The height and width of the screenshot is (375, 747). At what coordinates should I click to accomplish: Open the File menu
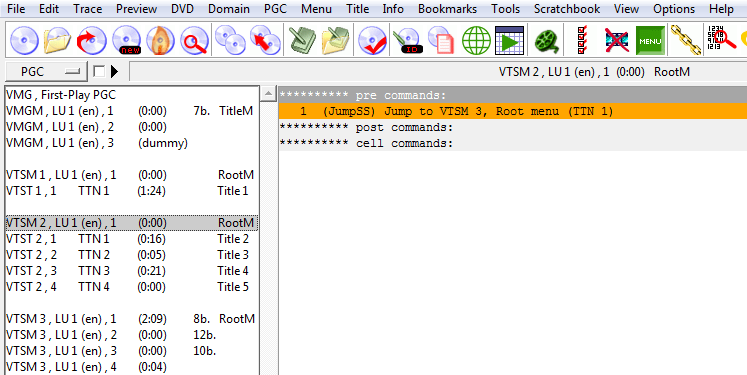tap(16, 9)
